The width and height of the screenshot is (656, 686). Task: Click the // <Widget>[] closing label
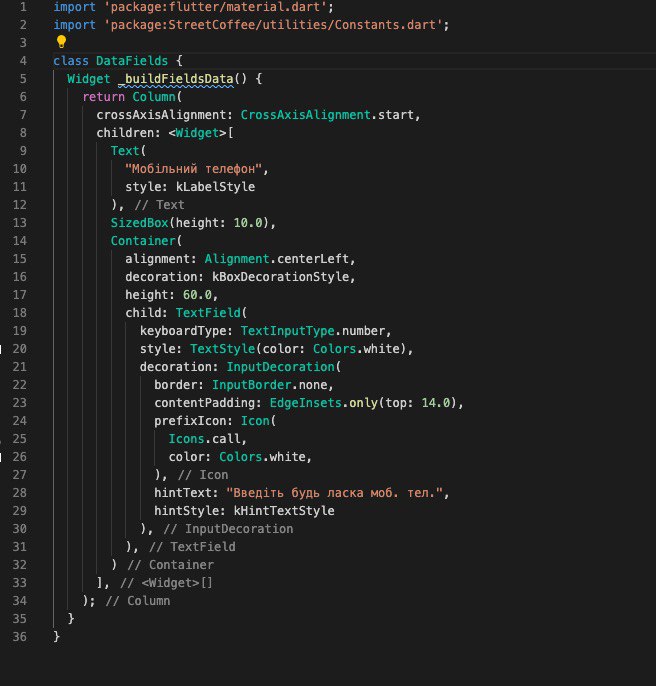click(x=166, y=583)
